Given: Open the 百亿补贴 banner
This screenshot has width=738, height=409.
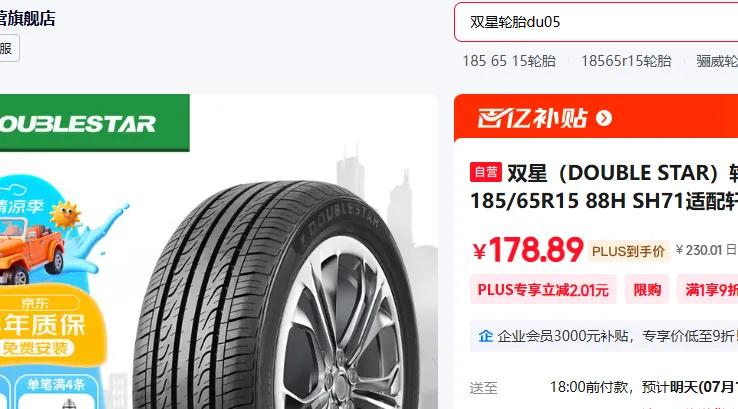Looking at the screenshot, I should pos(596,118).
